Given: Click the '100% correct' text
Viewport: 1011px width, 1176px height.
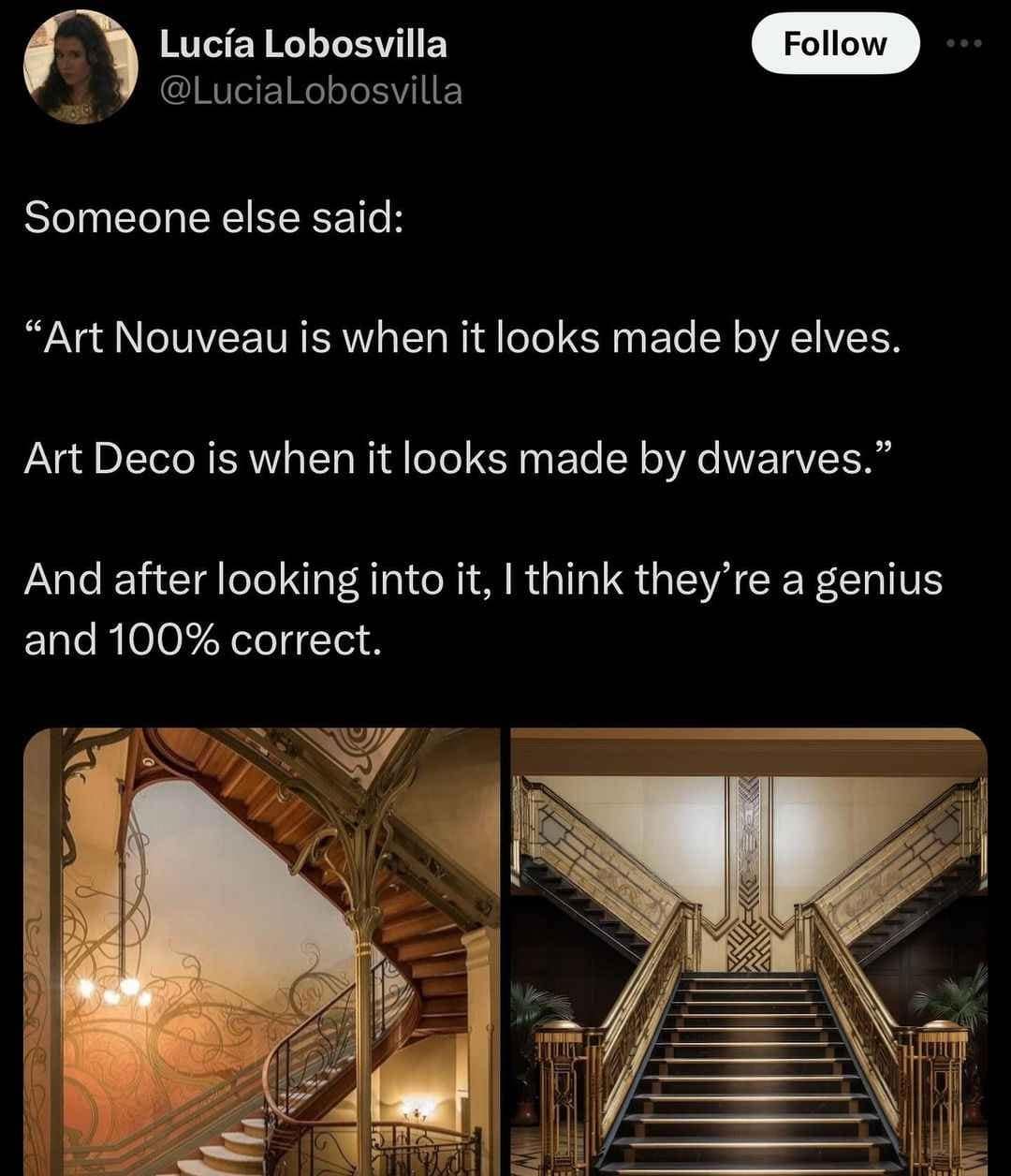Looking at the screenshot, I should click(244, 640).
